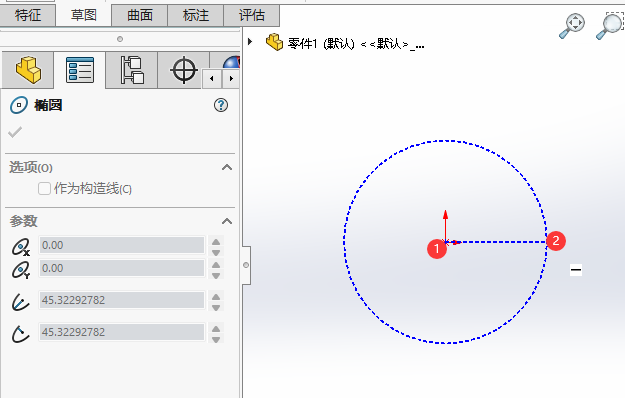The height and width of the screenshot is (398, 625).
Task: Collapse the 选项 section
Action: tap(227, 167)
